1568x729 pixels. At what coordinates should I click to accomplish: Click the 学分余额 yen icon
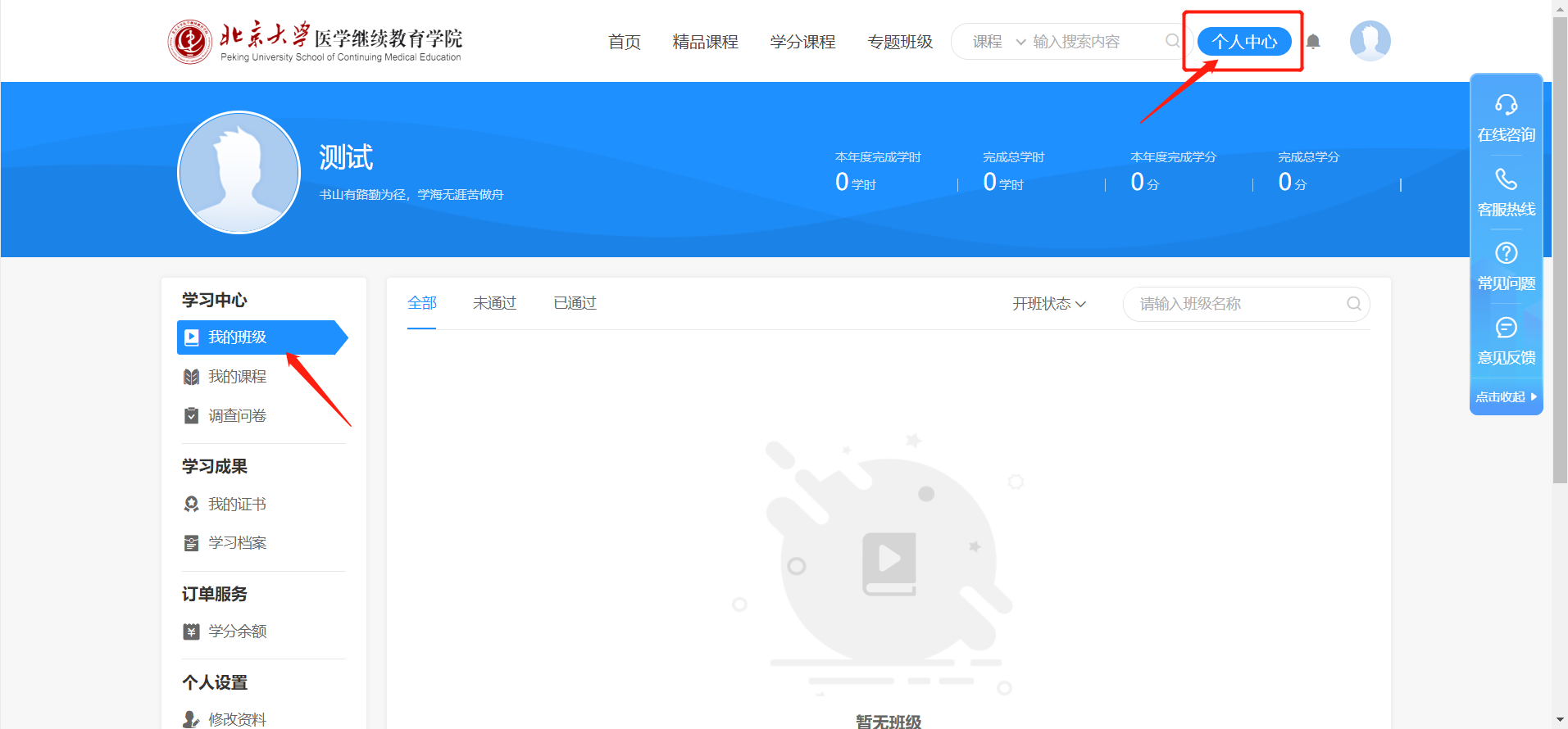[x=192, y=632]
